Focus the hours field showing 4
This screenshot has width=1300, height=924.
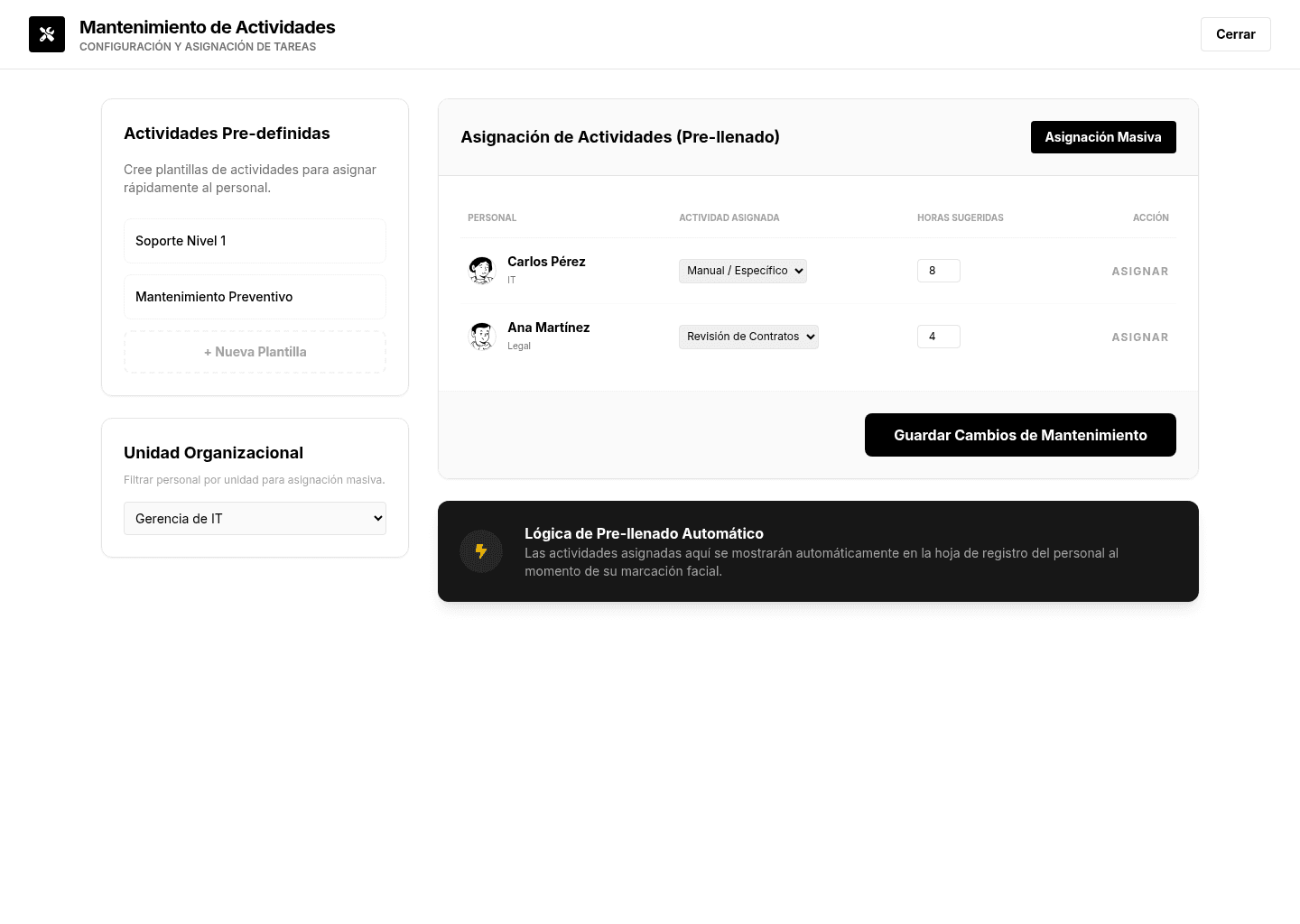(x=939, y=337)
